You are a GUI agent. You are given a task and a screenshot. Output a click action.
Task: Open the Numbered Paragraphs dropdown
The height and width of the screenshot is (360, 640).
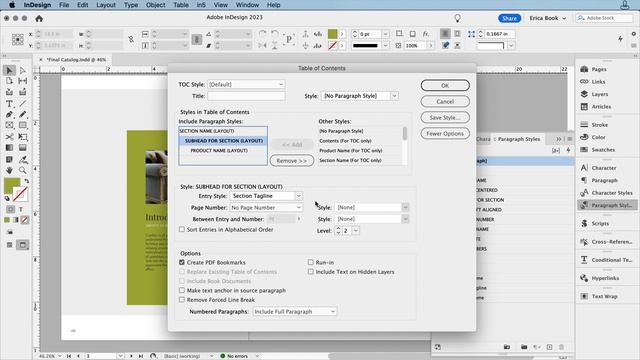point(295,311)
